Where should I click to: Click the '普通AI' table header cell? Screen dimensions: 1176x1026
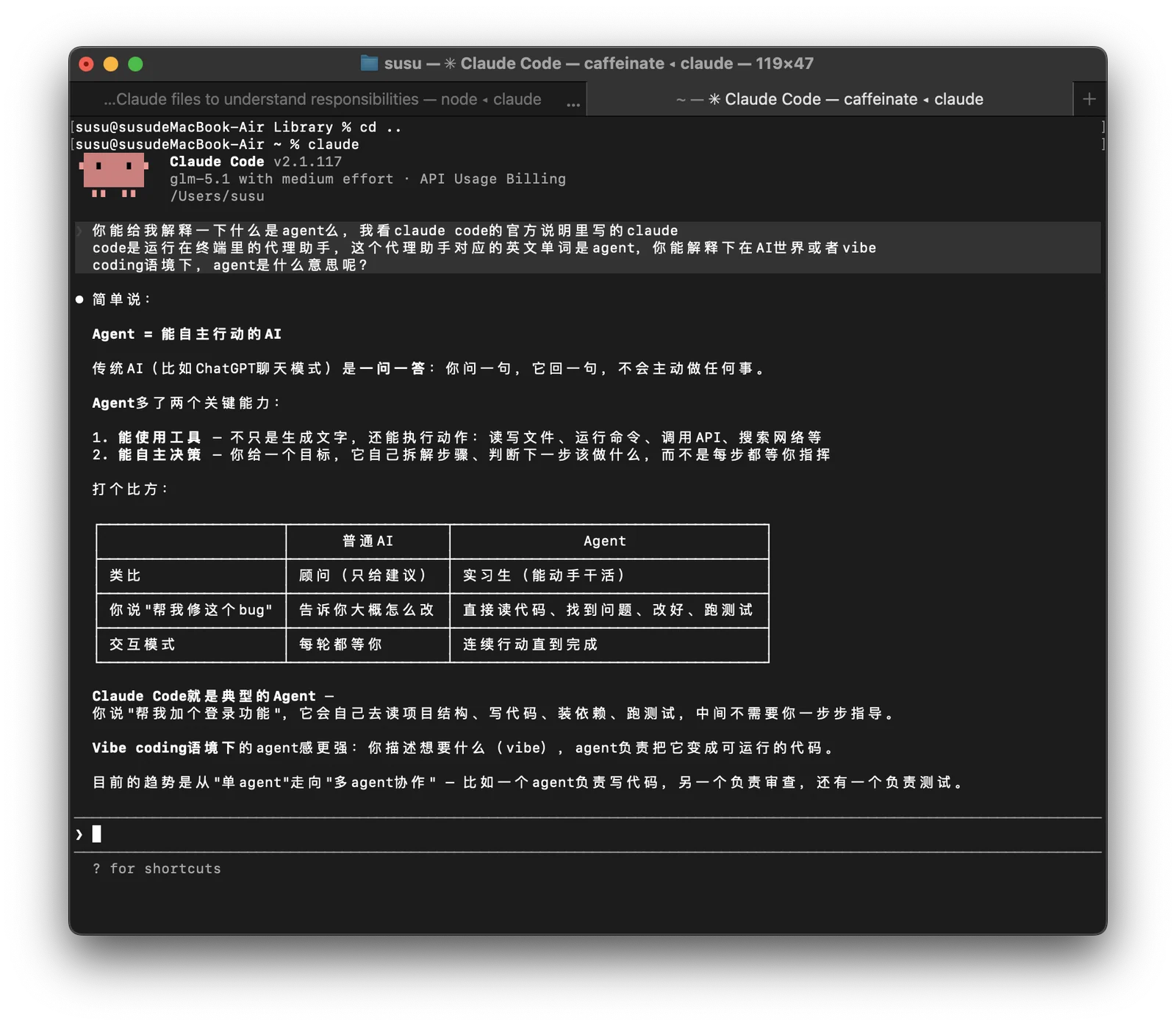tap(367, 541)
